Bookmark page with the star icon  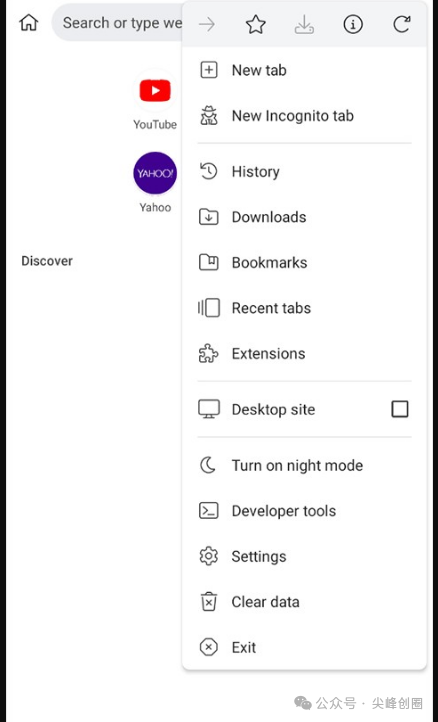tap(256, 24)
